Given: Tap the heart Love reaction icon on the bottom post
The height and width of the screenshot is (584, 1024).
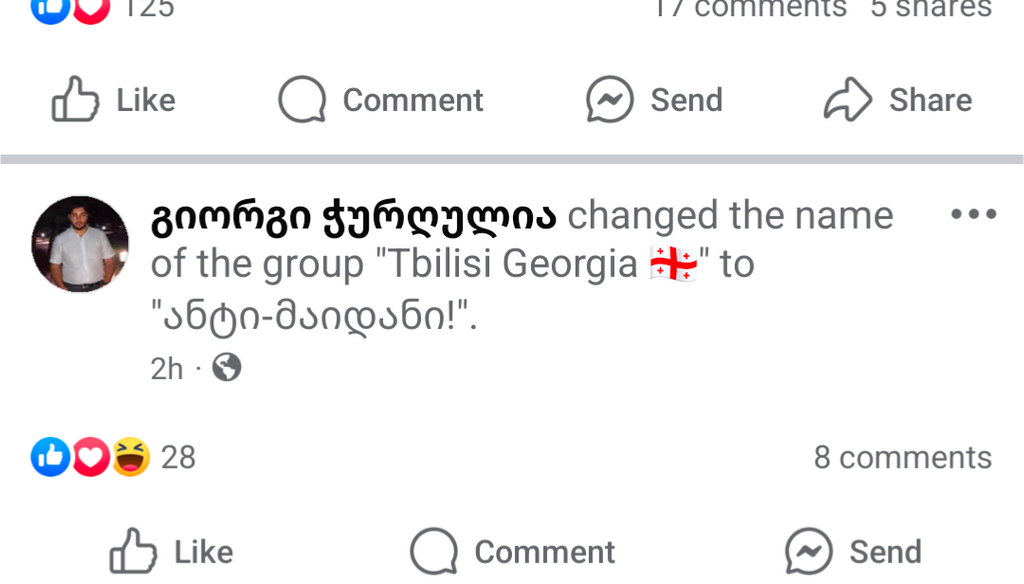Looking at the screenshot, I should click(91, 458).
